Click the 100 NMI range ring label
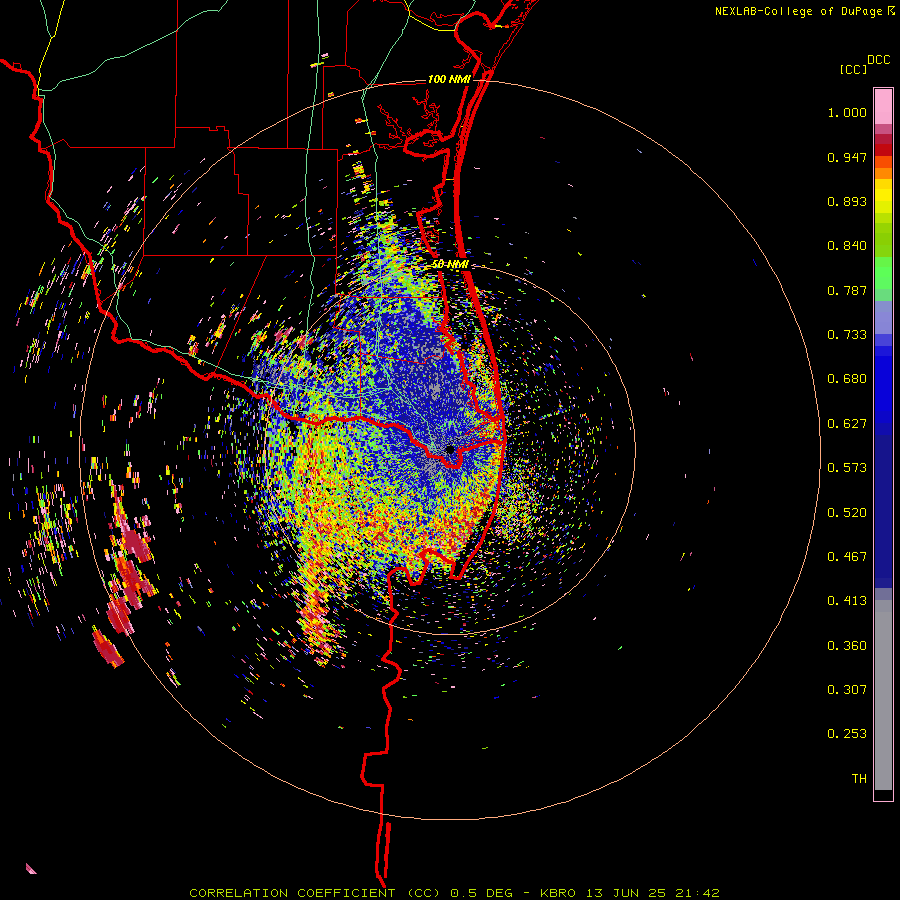Viewport: 900px width, 900px height. point(449,79)
